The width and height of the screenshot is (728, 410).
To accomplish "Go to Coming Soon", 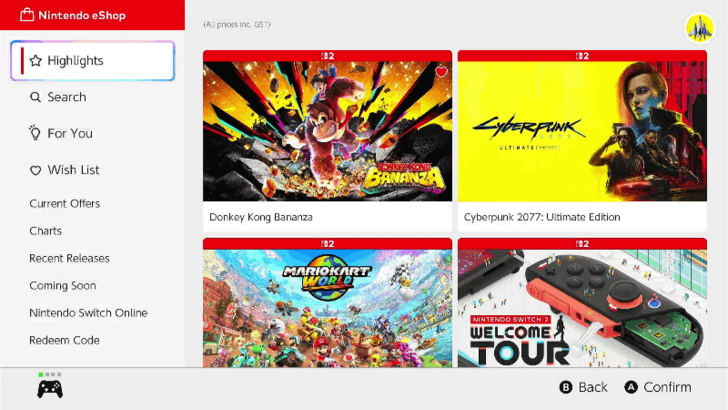I will [x=63, y=286].
